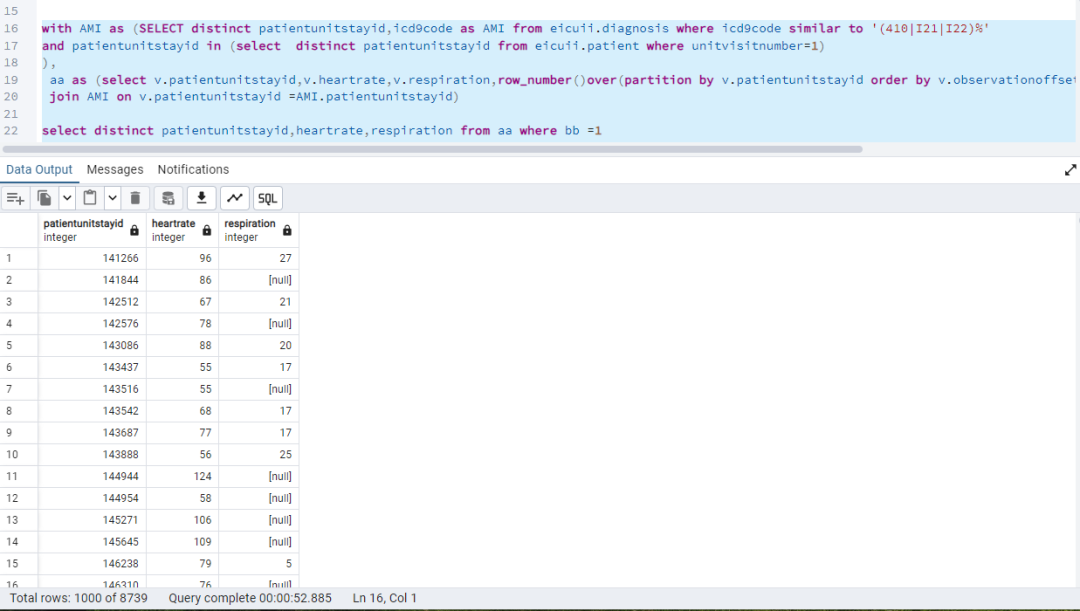
Task: Select heartrate cell showing 109
Action: pyautogui.click(x=182, y=541)
